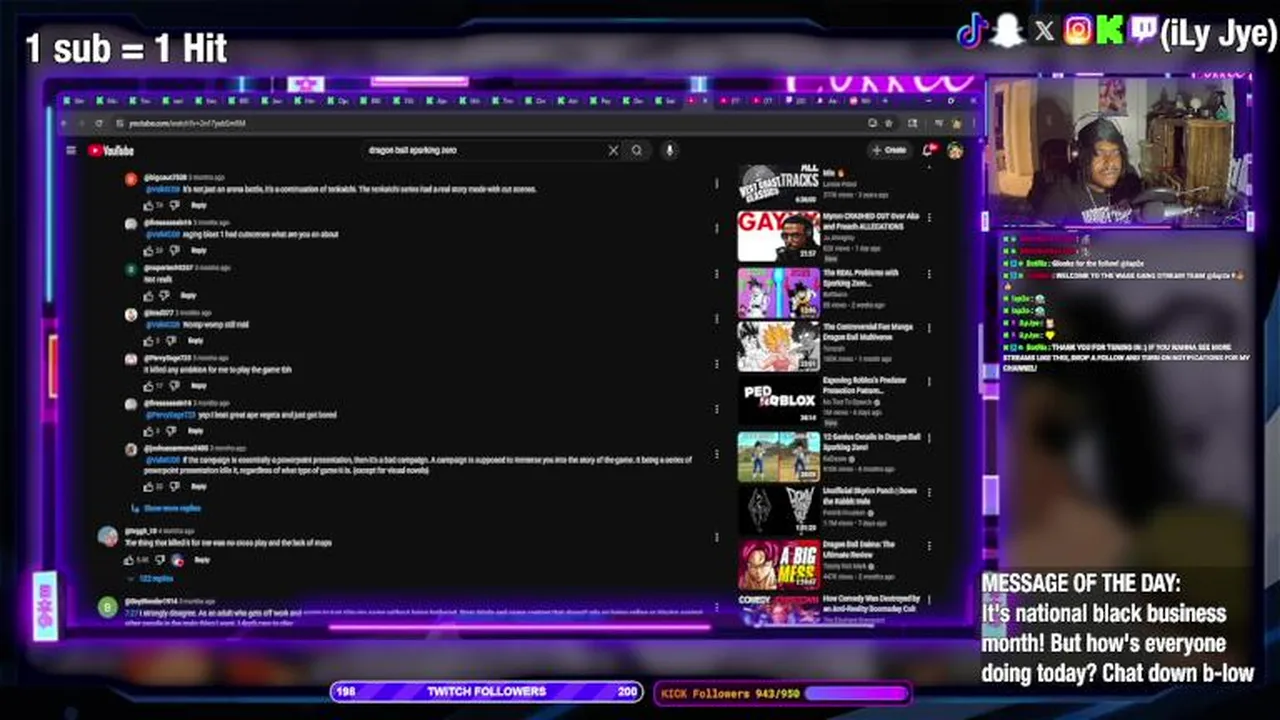
Task: Click the YouTube search input field
Action: (485, 150)
